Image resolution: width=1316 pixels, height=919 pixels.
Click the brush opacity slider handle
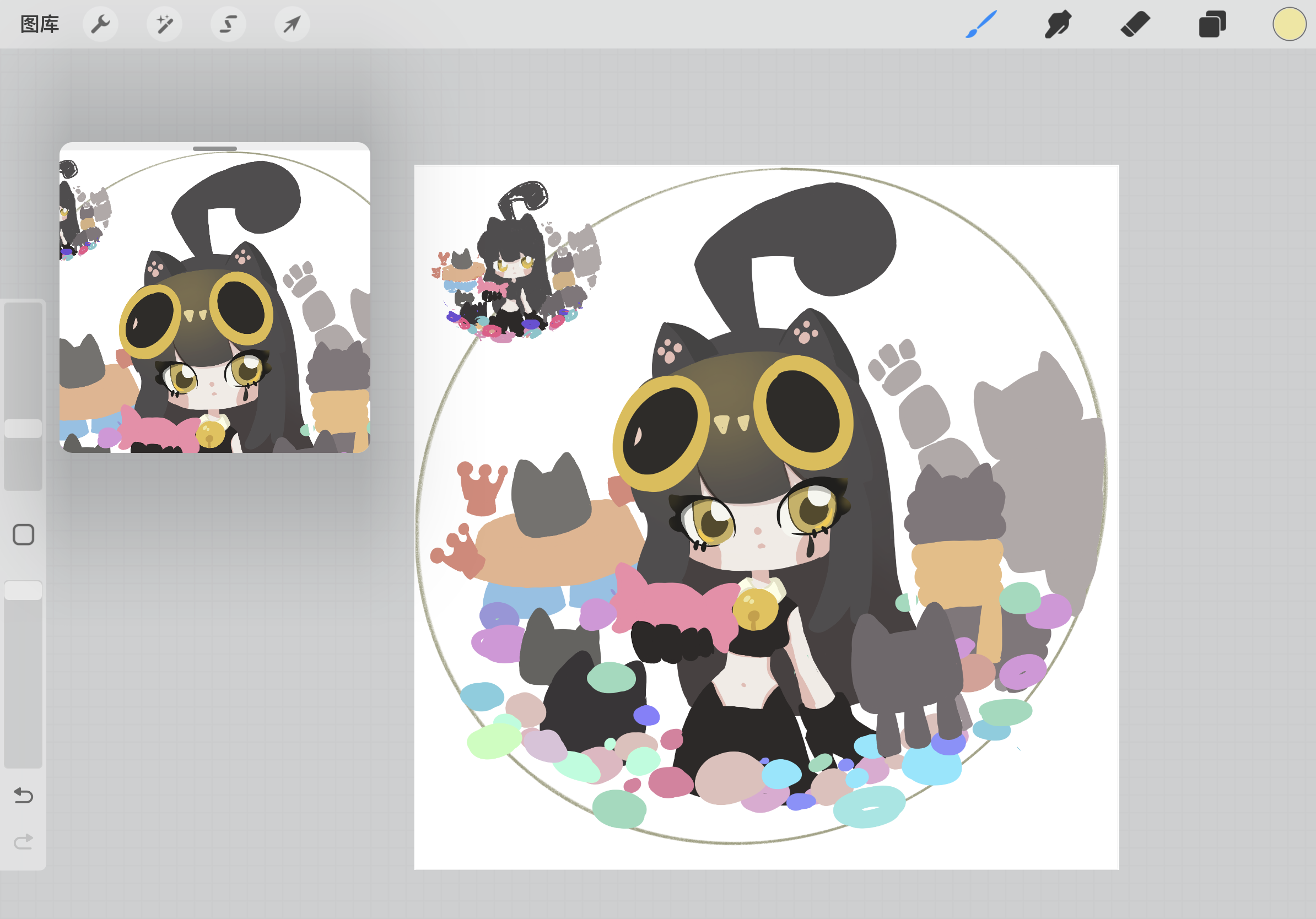pos(23,590)
